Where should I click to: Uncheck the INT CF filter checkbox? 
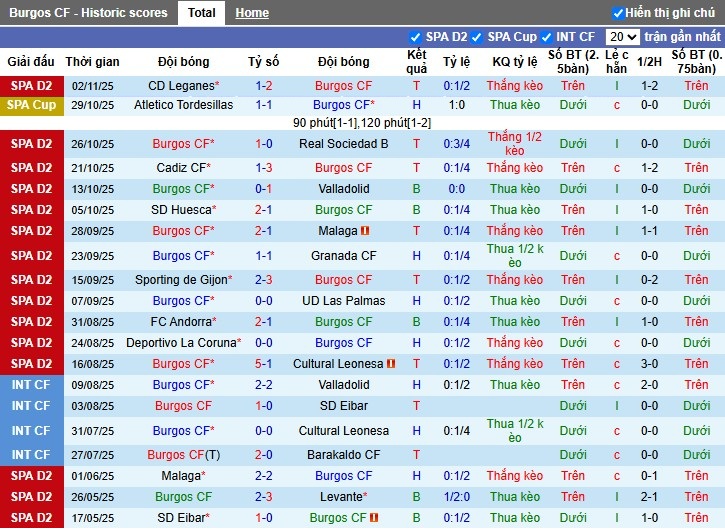pos(546,37)
